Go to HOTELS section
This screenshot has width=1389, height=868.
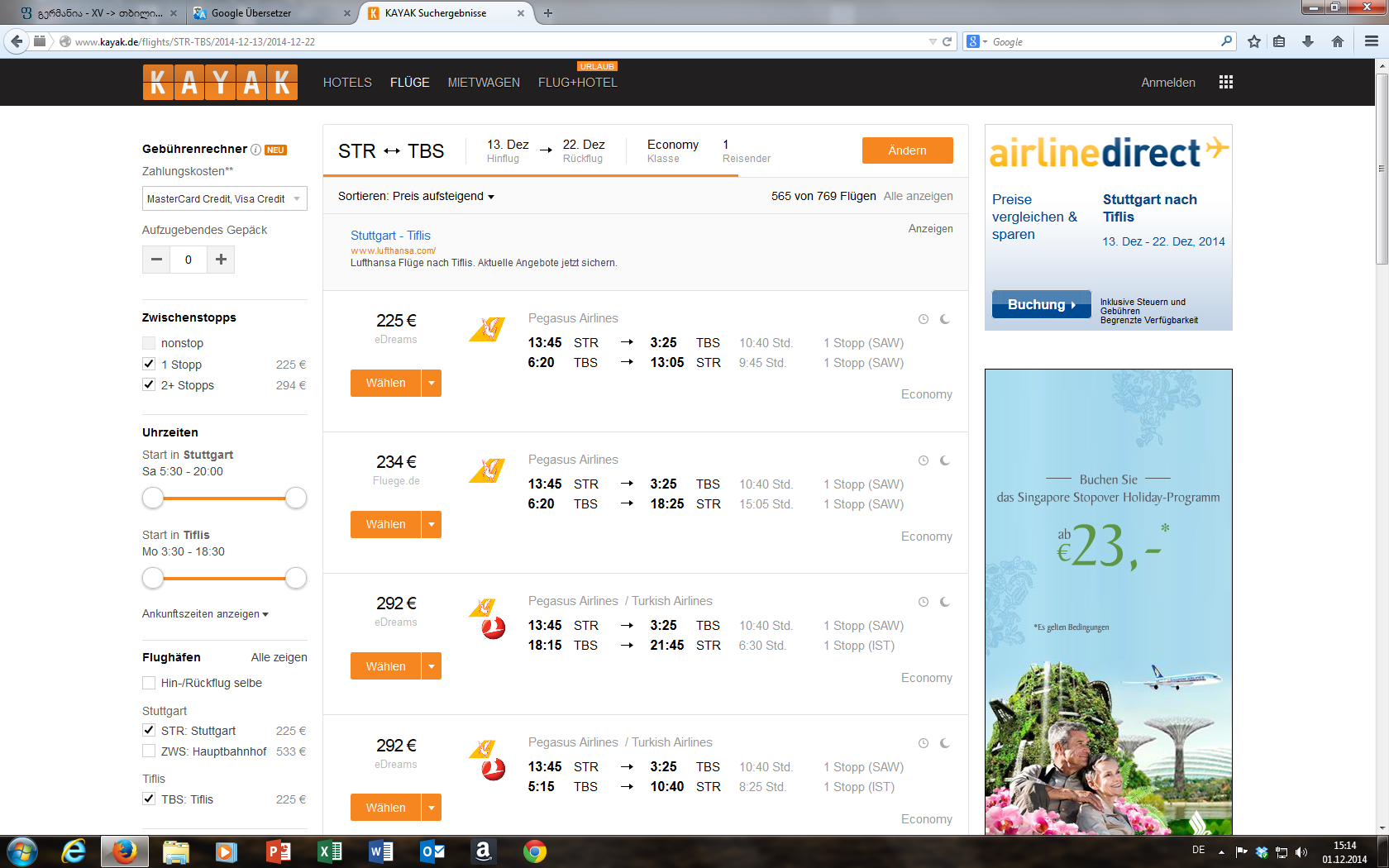(347, 83)
